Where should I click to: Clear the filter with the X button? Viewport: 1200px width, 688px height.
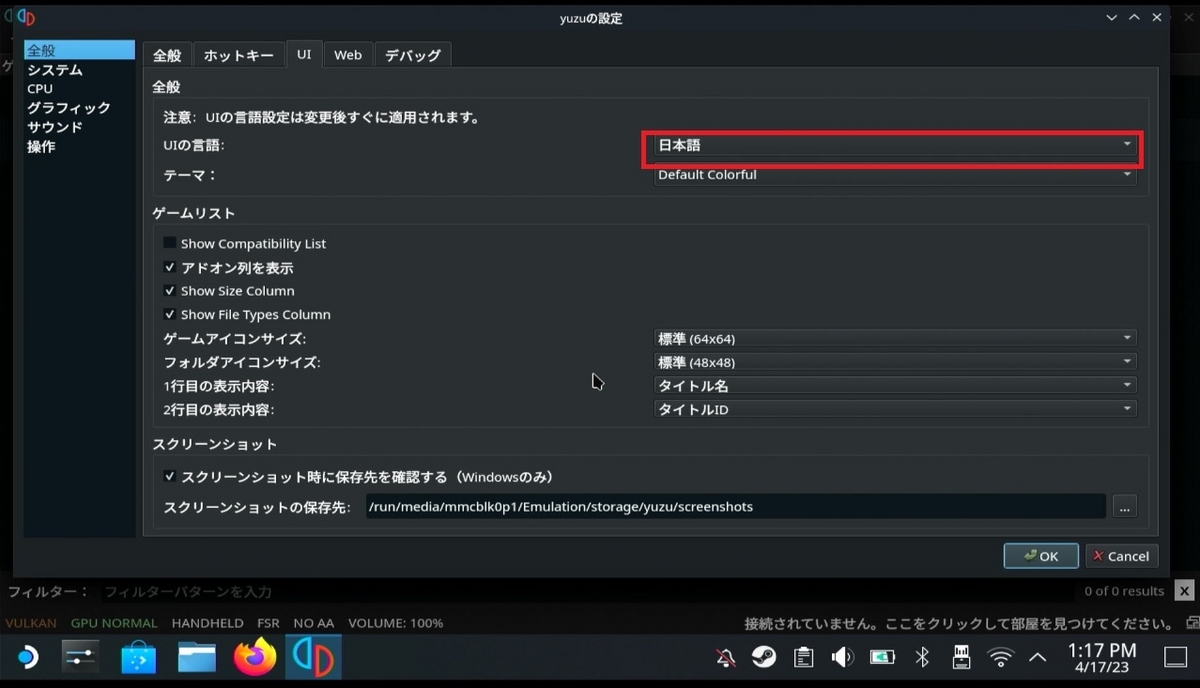click(1185, 591)
